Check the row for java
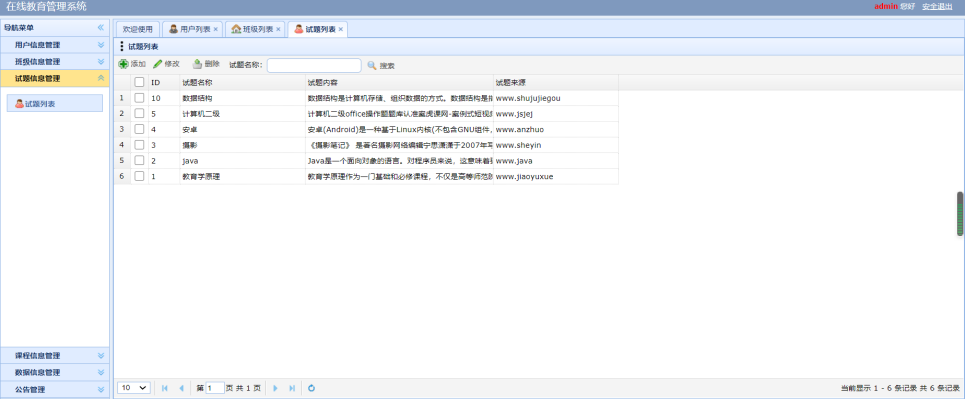 pyautogui.click(x=140, y=161)
